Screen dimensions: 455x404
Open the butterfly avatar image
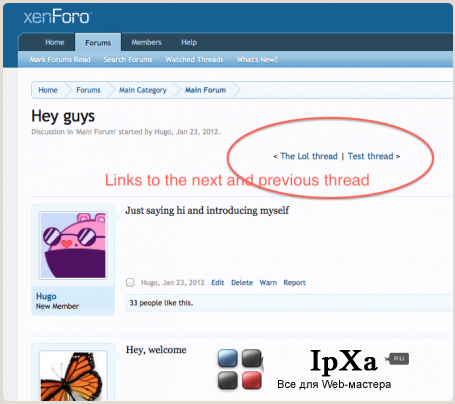pyautogui.click(x=73, y=376)
